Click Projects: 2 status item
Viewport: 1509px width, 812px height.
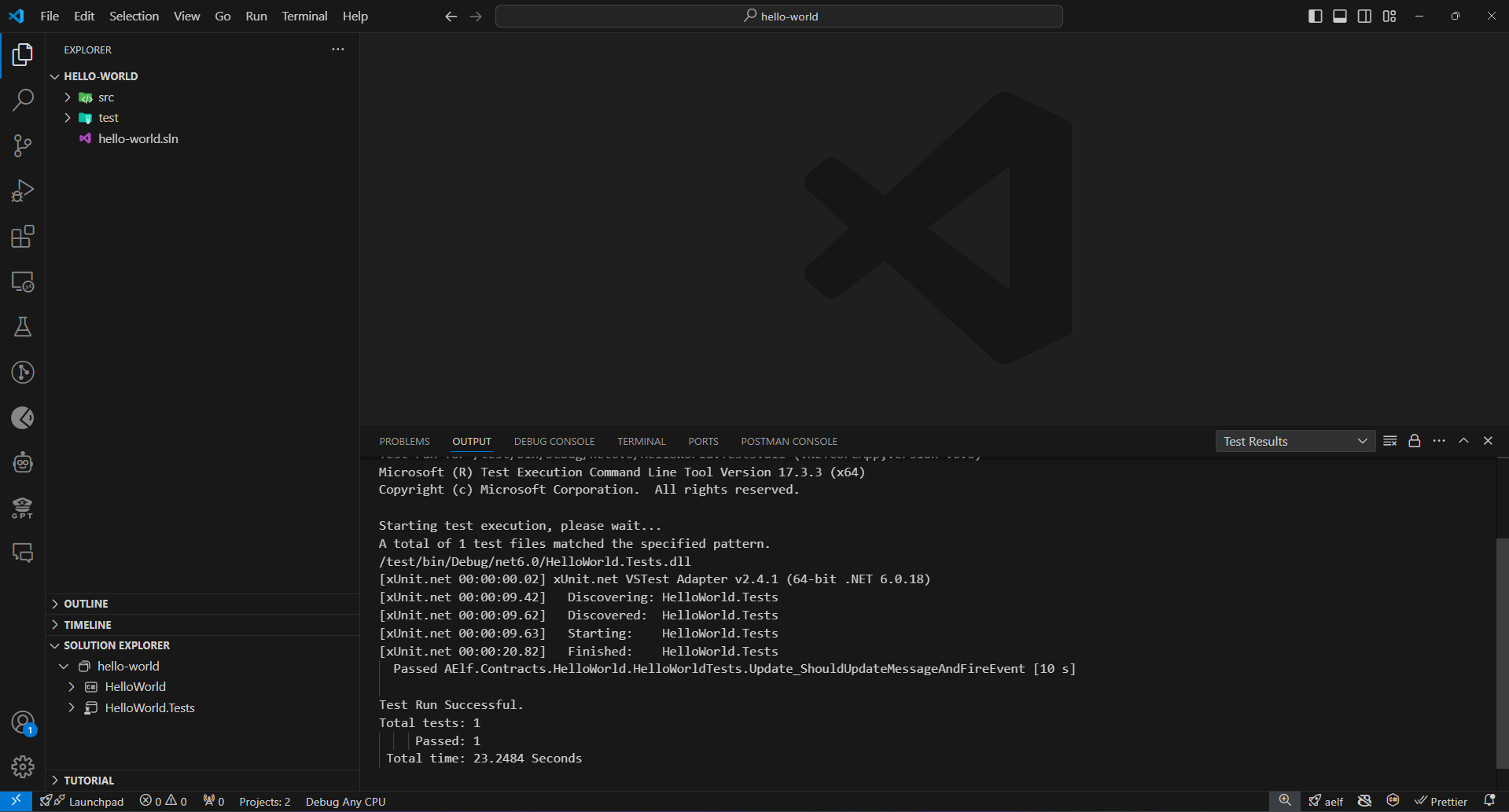[264, 801]
